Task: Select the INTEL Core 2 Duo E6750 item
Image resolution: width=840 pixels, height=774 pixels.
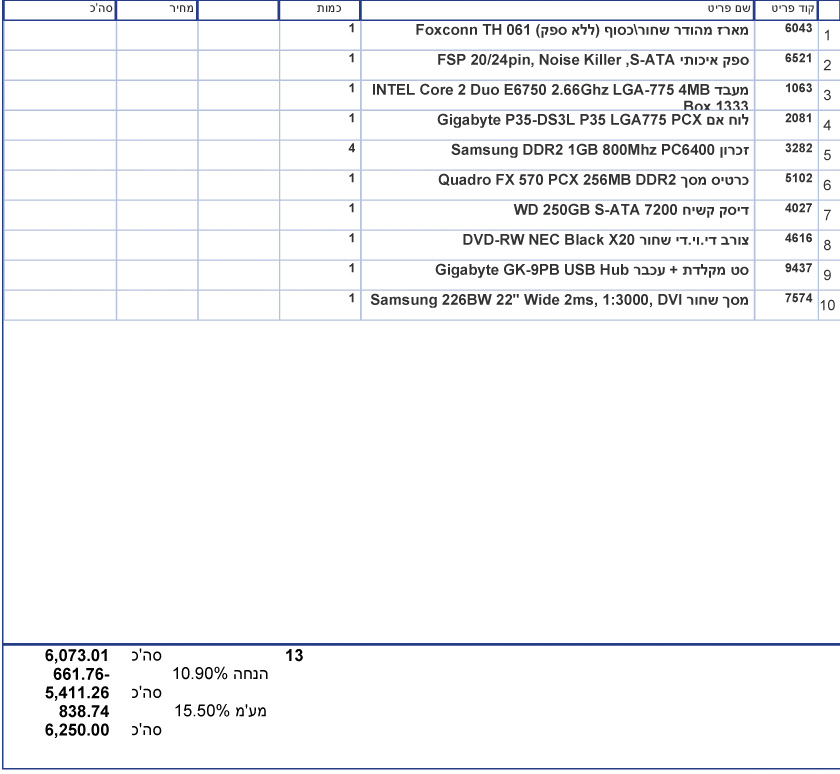Action: coord(560,96)
